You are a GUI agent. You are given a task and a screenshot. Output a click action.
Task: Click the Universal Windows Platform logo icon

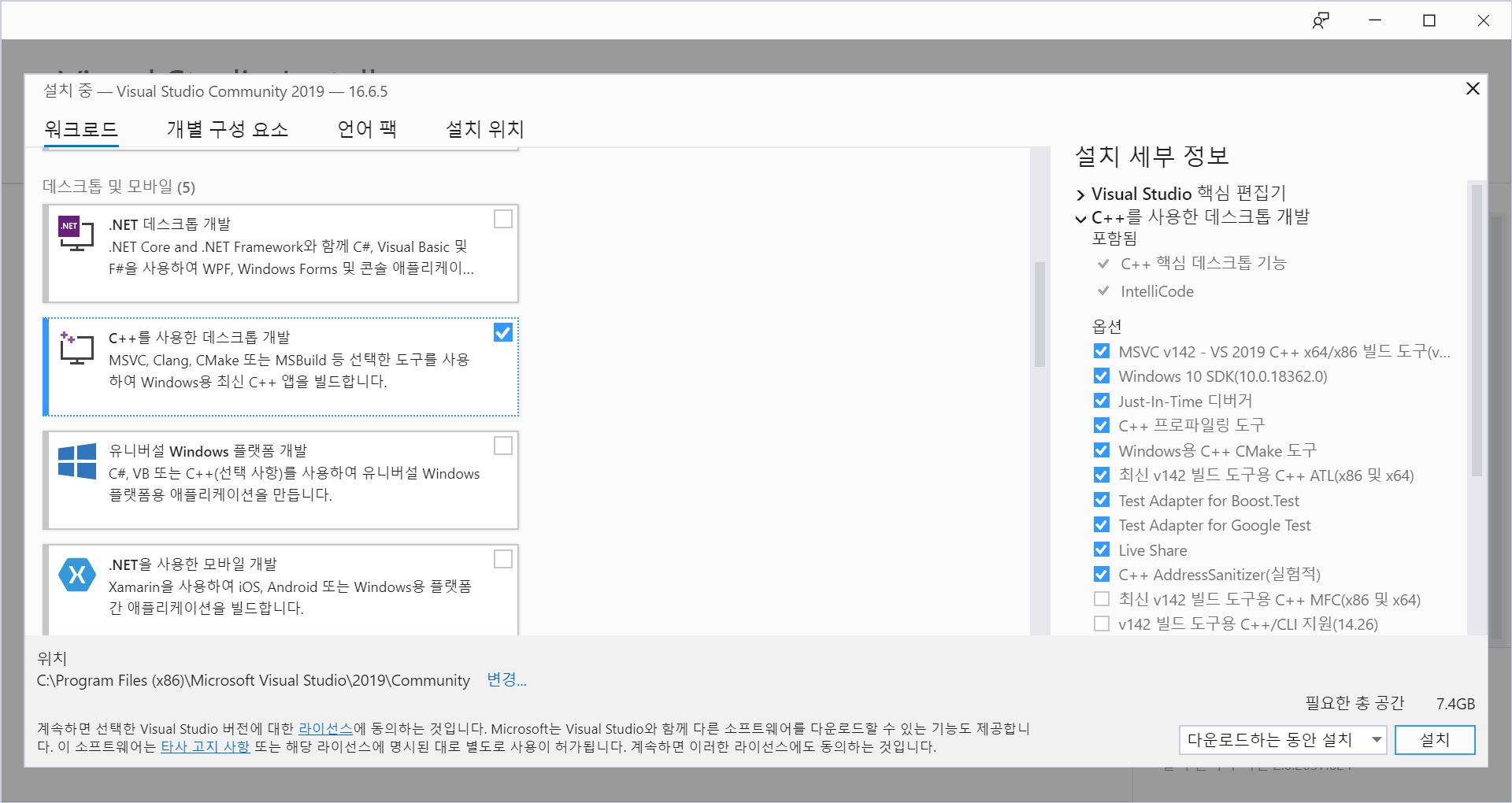coord(76,461)
